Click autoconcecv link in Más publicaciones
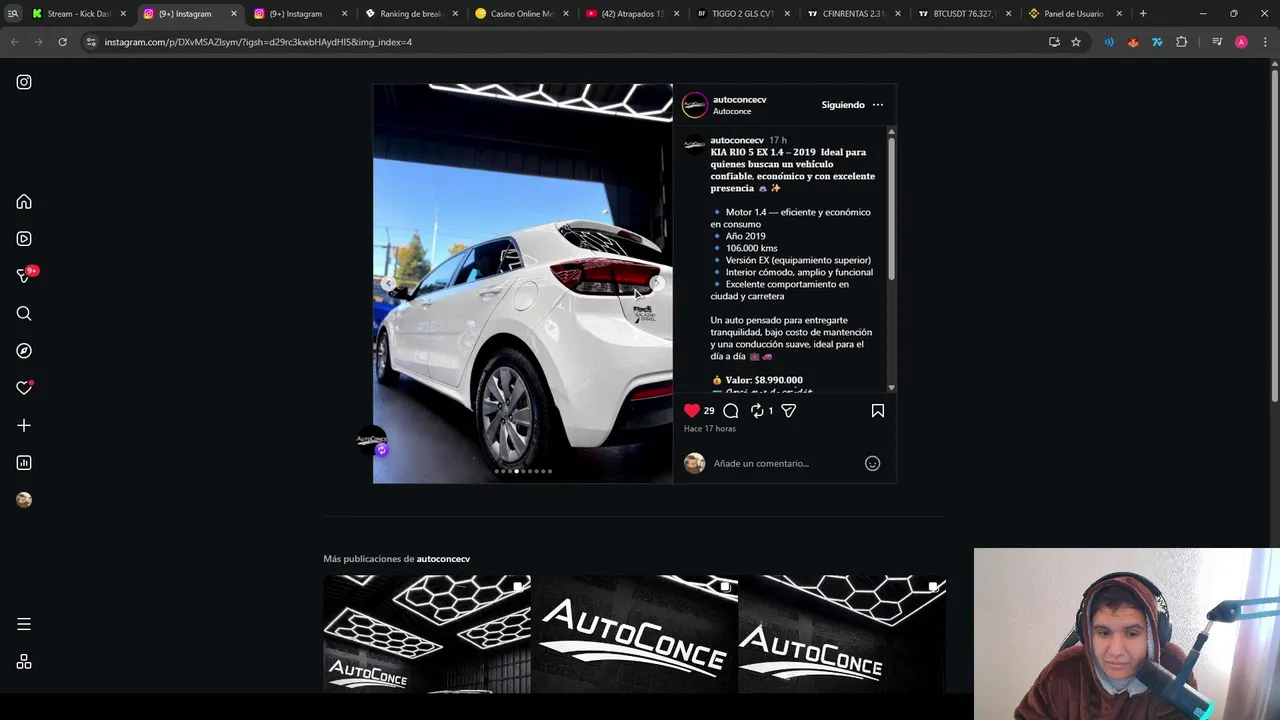The image size is (1280, 720). click(x=443, y=559)
